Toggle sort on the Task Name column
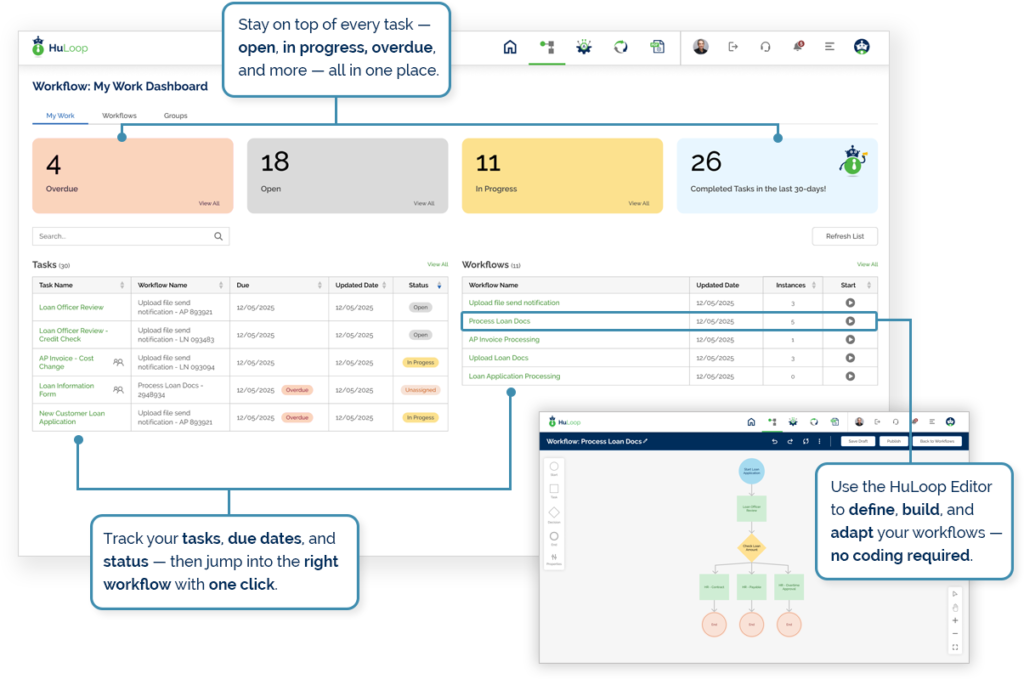The height and width of the screenshot is (679, 1024). 122,285
